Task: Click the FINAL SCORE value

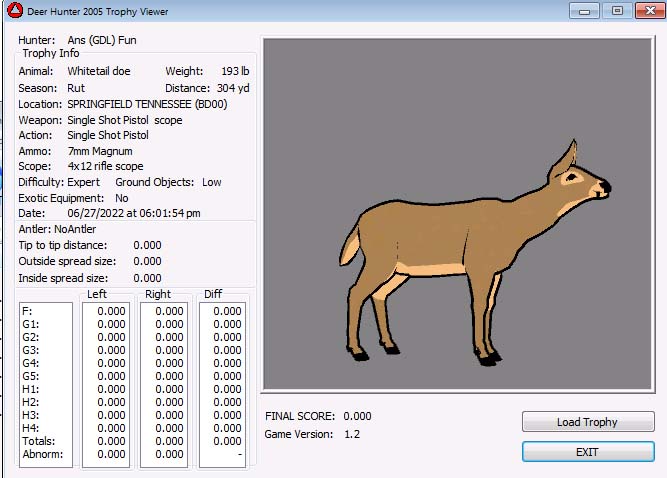Action: (357, 416)
